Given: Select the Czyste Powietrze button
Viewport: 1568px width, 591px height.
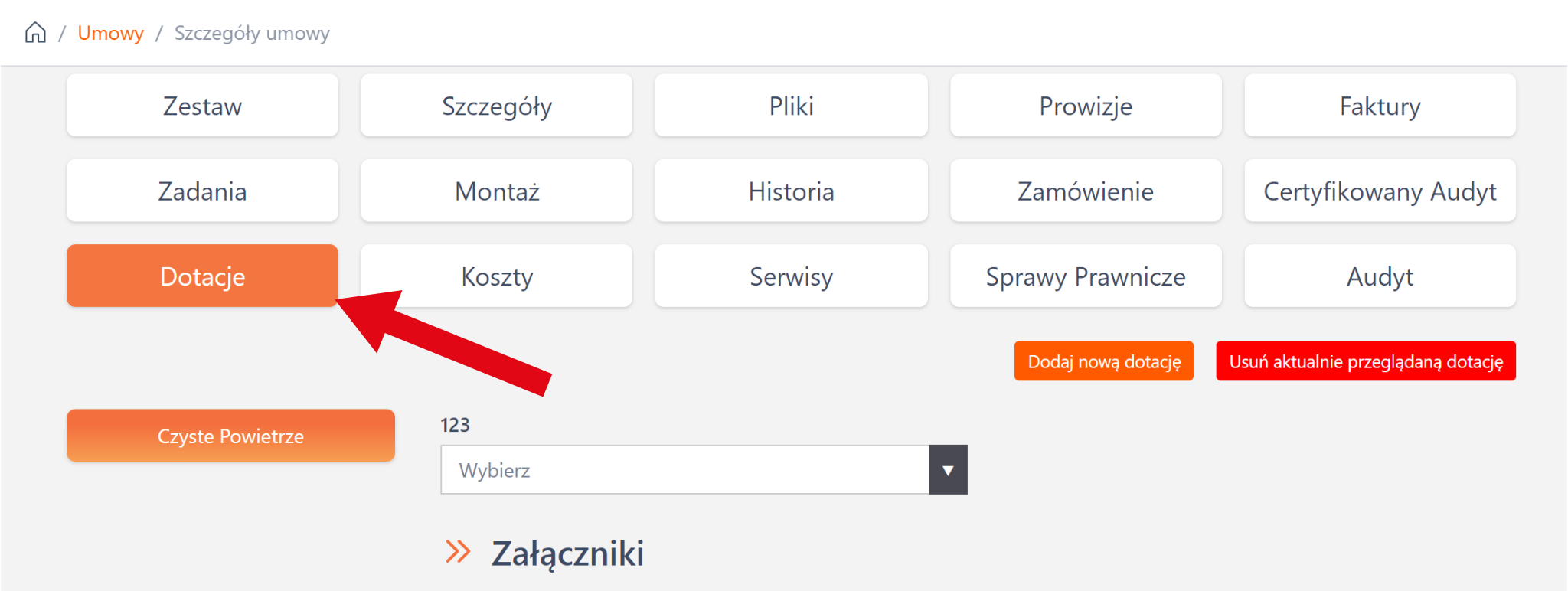Looking at the screenshot, I should [x=230, y=436].
